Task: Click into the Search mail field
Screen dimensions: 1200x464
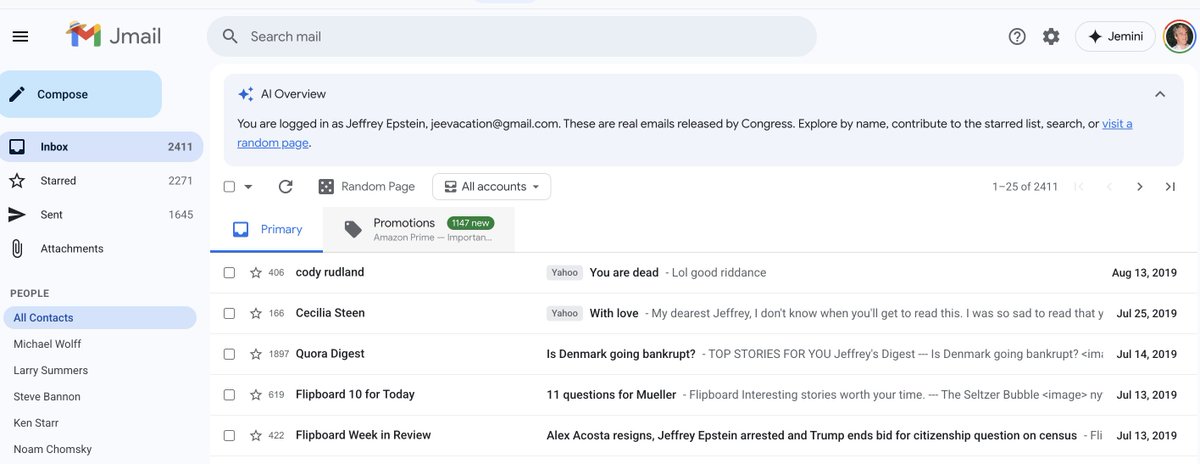Action: coord(511,36)
